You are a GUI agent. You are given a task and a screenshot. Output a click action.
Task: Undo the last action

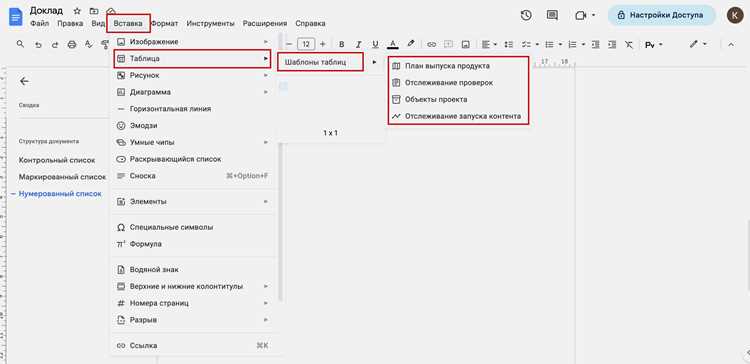38,44
